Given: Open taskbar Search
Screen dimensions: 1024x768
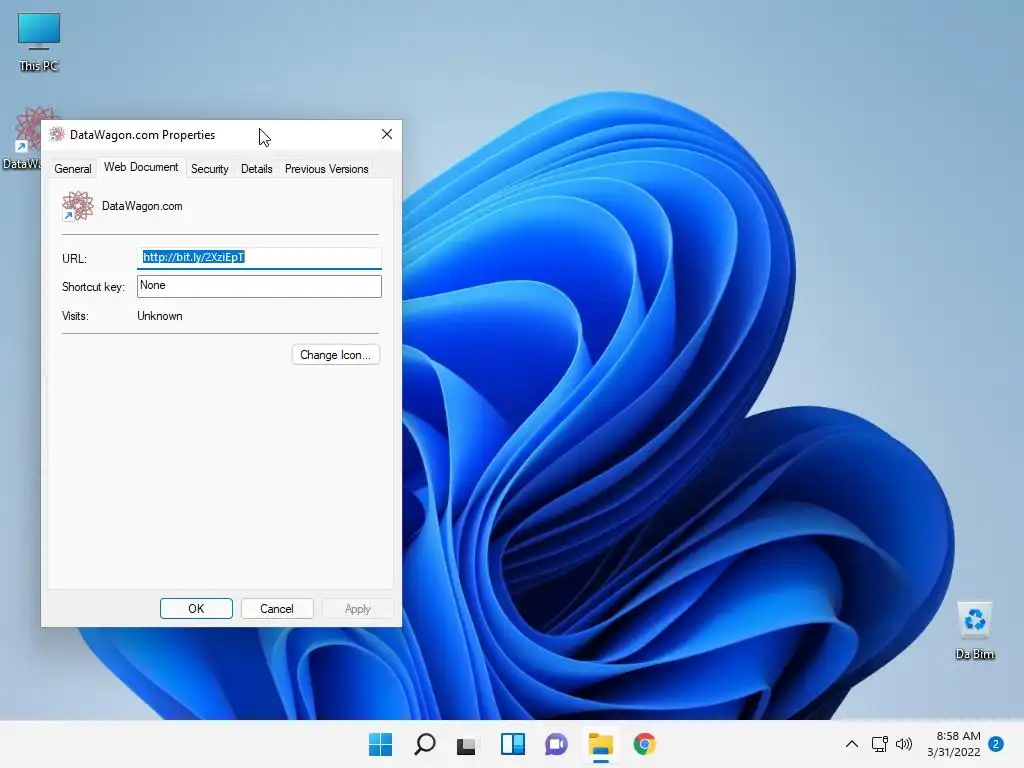Looking at the screenshot, I should [424, 744].
